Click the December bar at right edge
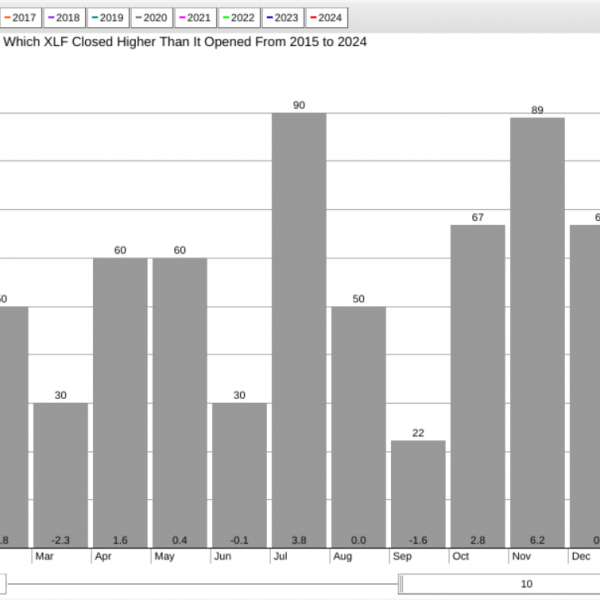 (585, 386)
